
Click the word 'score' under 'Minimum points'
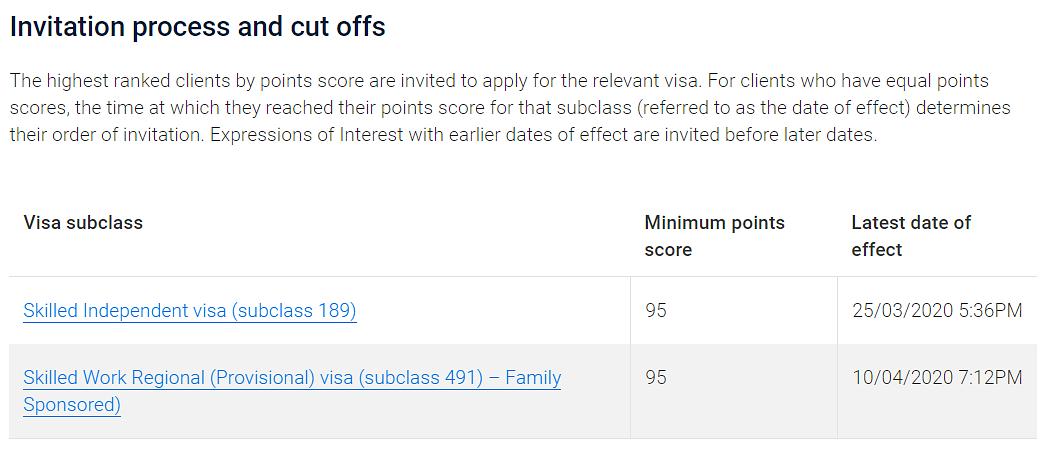click(668, 250)
